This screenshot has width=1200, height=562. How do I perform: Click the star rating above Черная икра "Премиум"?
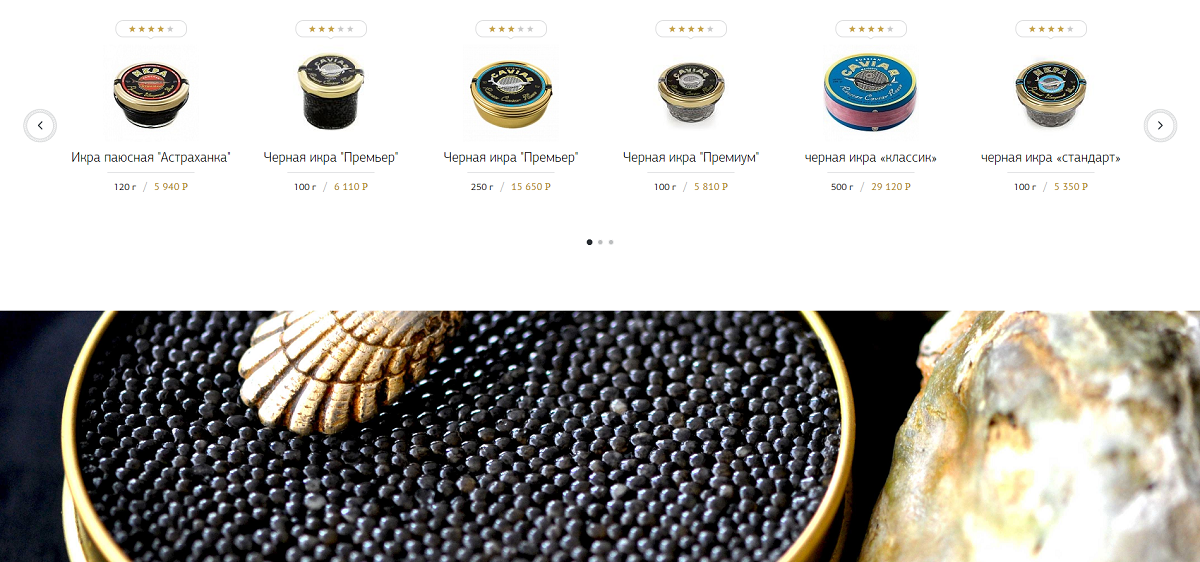click(x=691, y=29)
